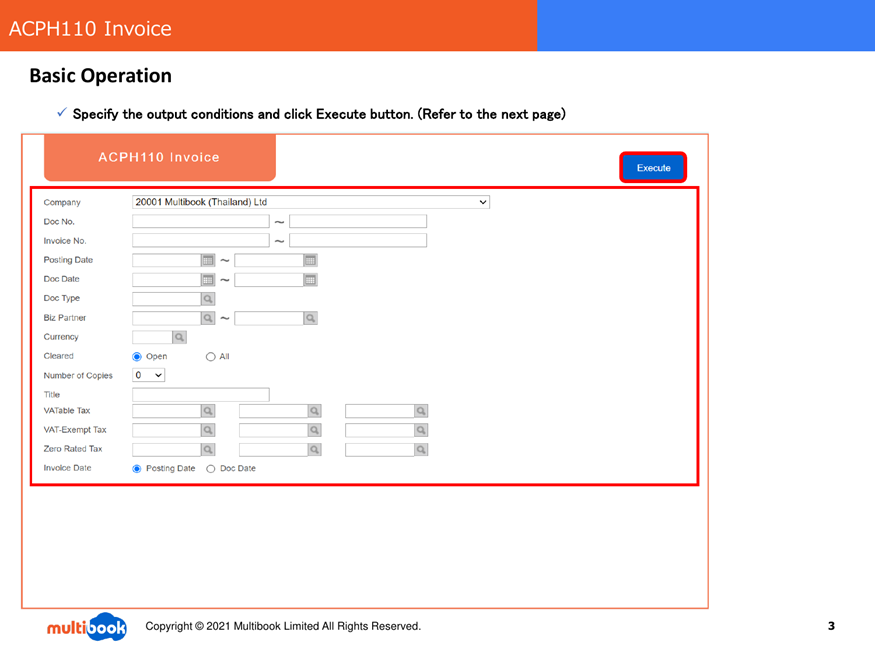
Task: Click first Zero Rated Tax search icon
Action: pyautogui.click(x=208, y=450)
